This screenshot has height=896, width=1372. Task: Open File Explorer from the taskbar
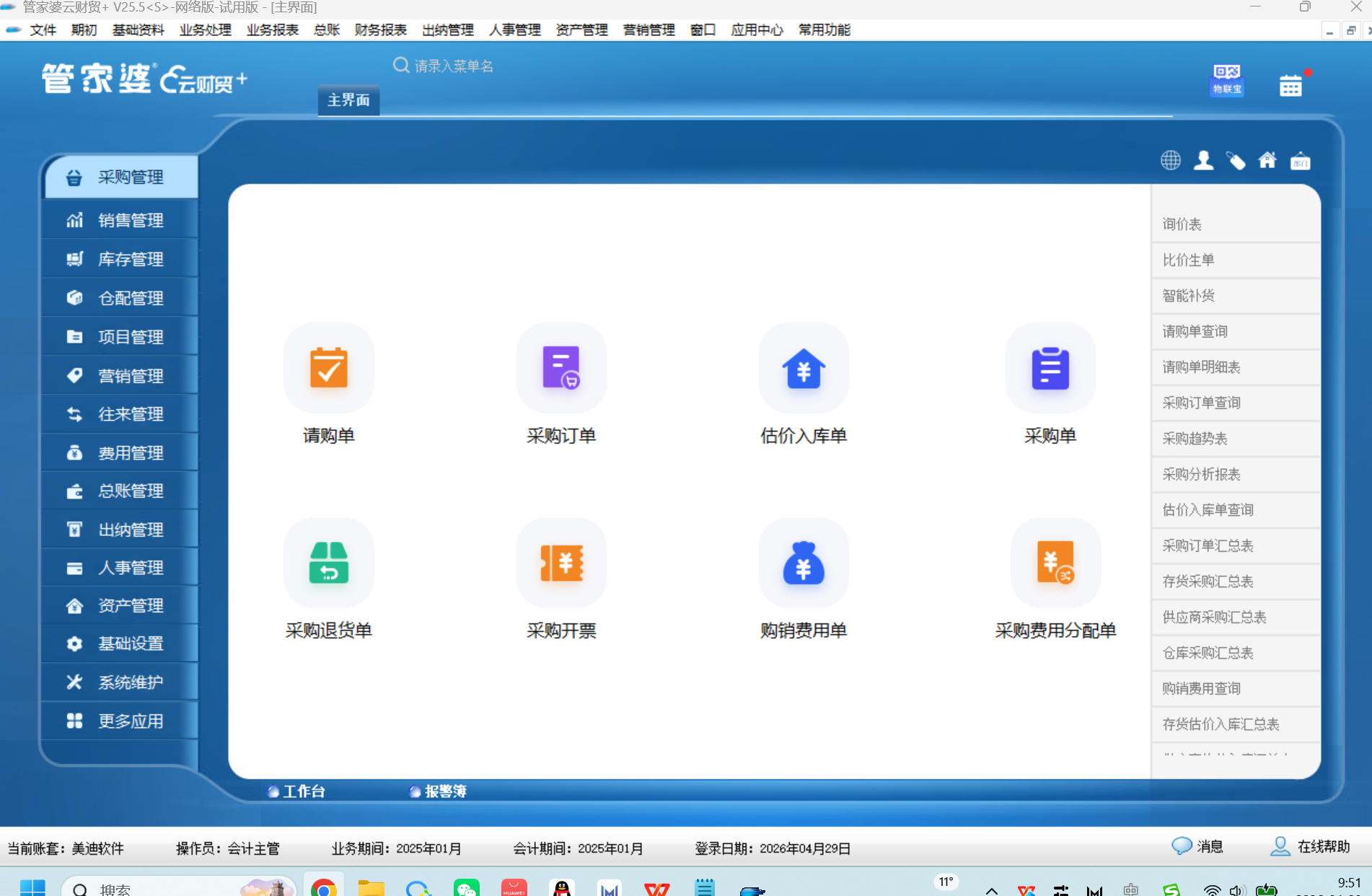(x=371, y=887)
